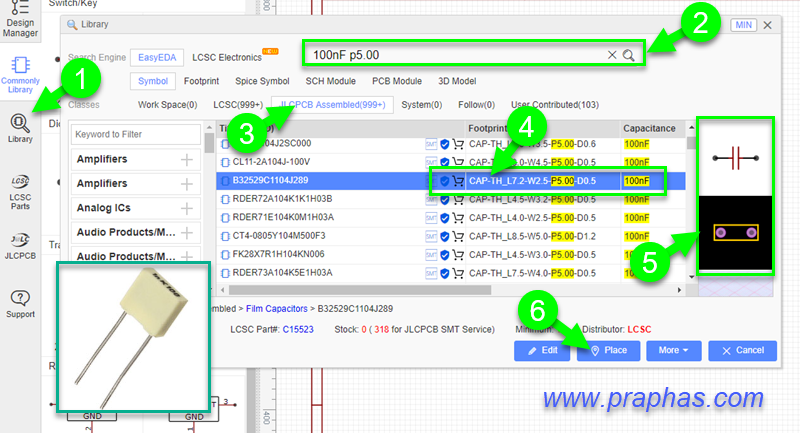The height and width of the screenshot is (433, 800).
Task: Open LCSC part number C15523 link
Action: point(298,329)
